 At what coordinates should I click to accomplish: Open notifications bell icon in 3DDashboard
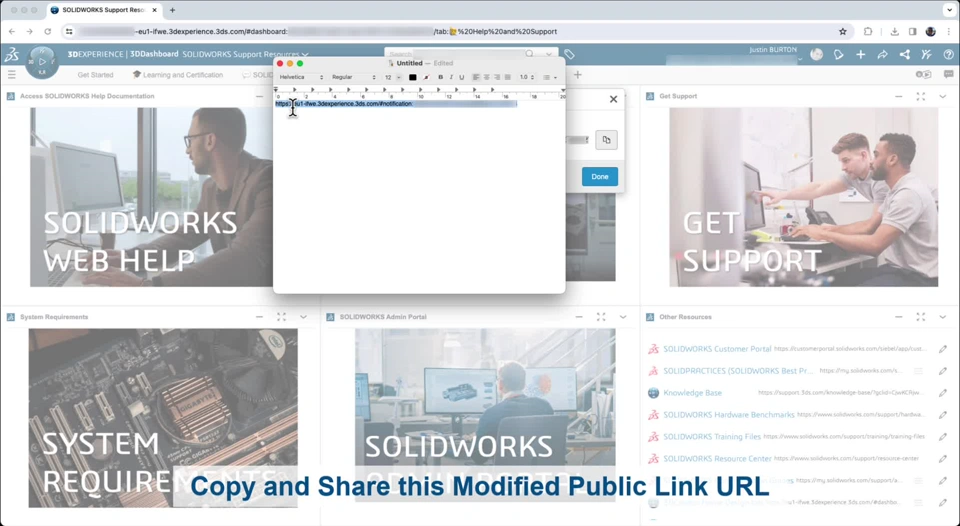pyautogui.click(x=838, y=54)
